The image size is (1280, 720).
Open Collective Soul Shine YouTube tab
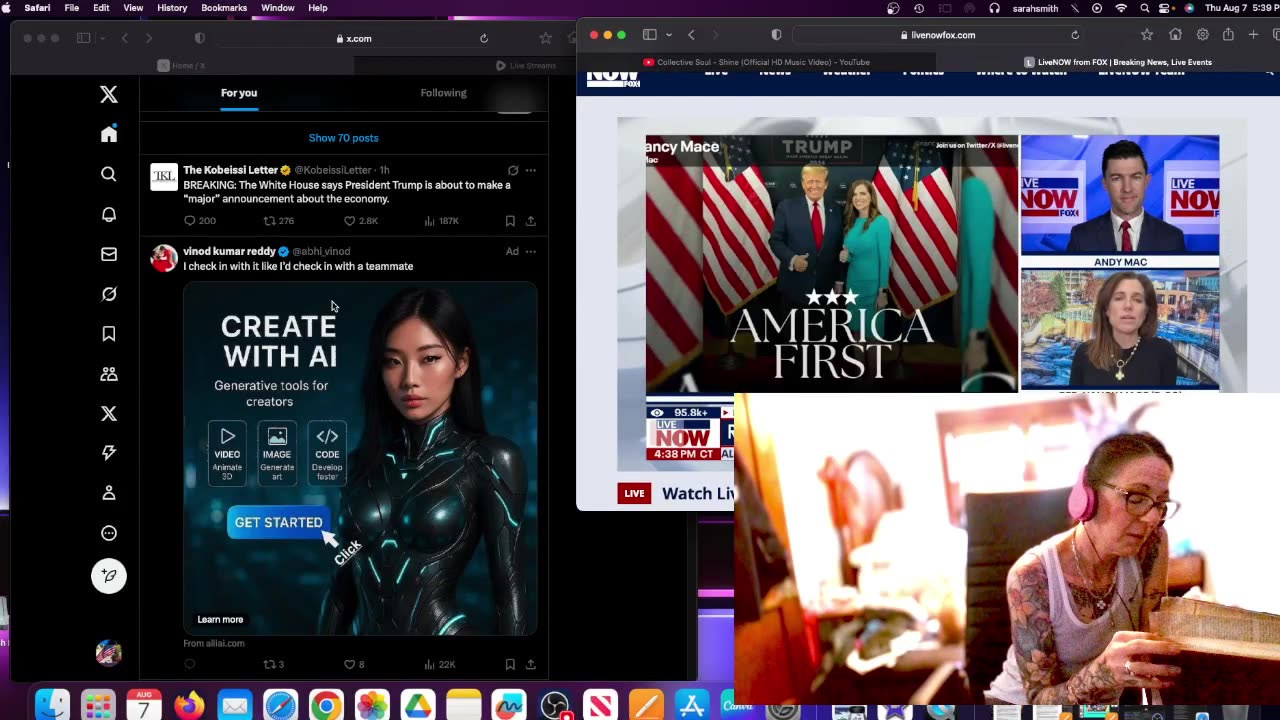click(757, 62)
